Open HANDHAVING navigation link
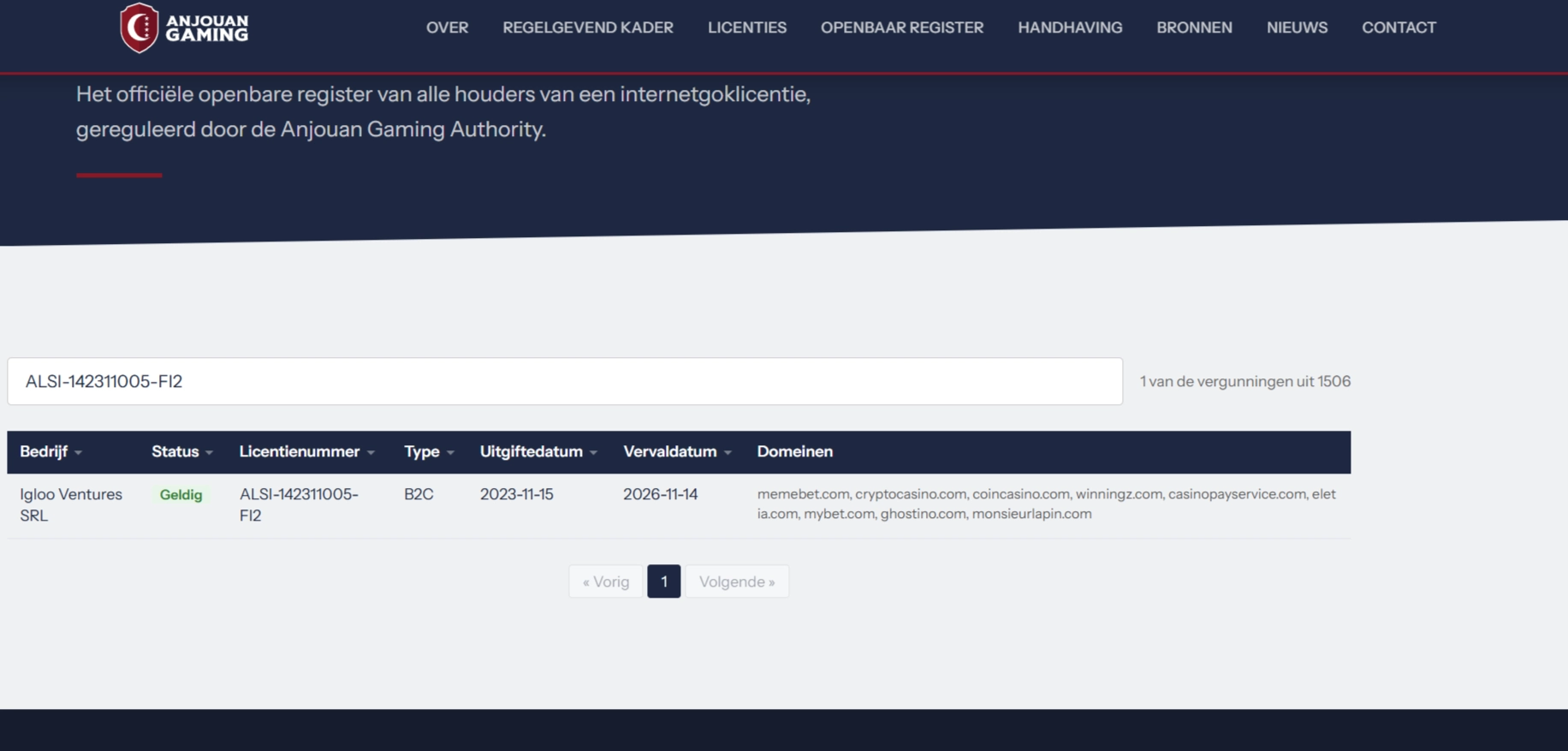This screenshot has height=751, width=1568. pos(1070,27)
